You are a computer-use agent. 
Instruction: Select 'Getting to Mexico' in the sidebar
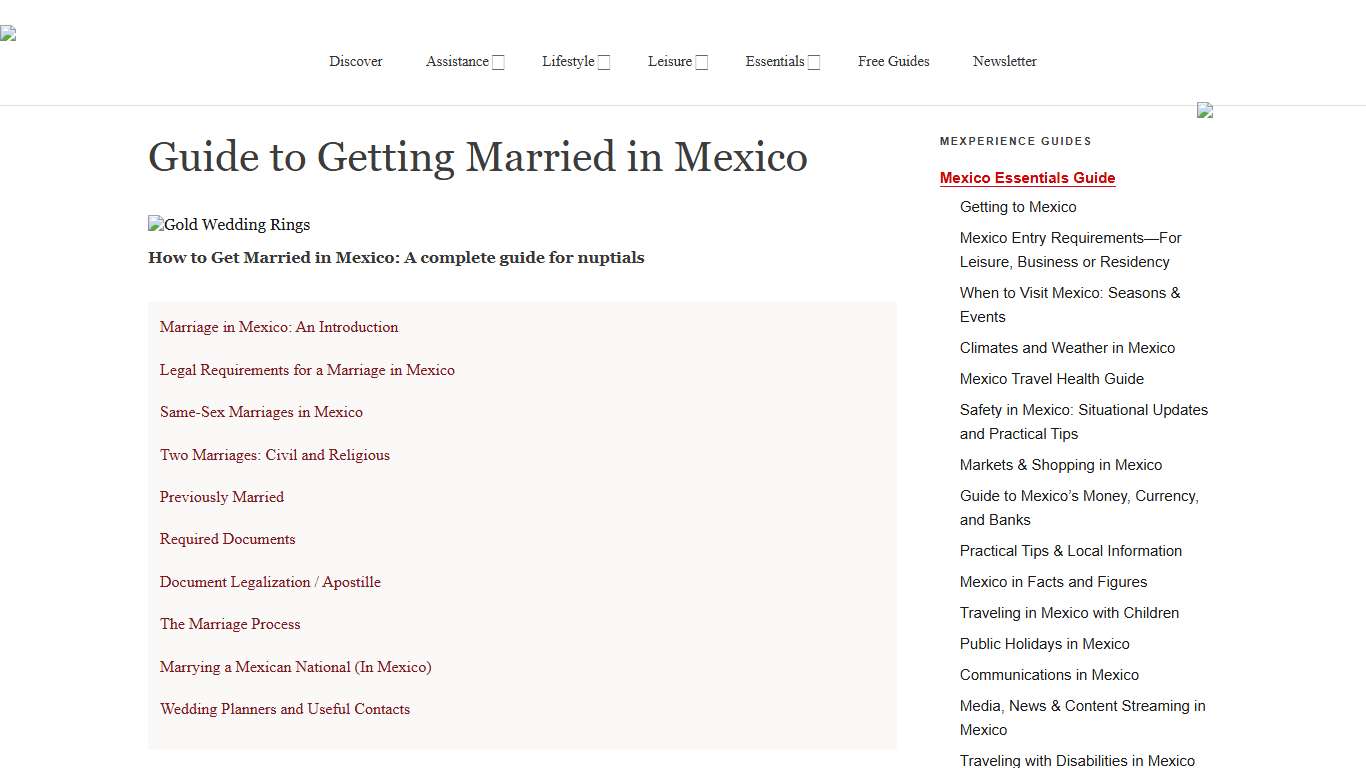point(1017,207)
